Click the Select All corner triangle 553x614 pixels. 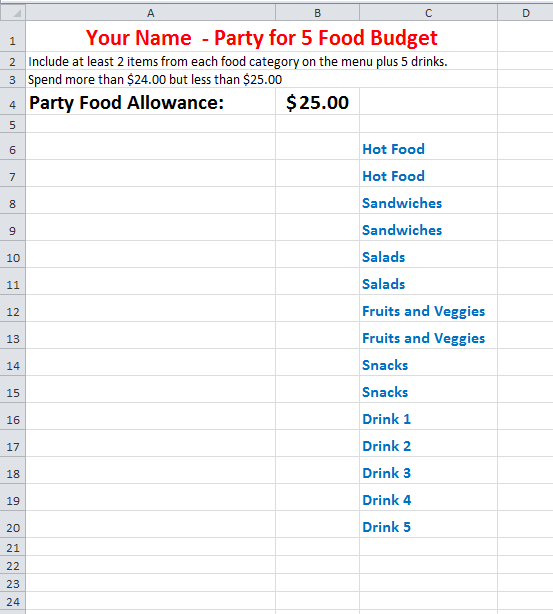(13, 13)
